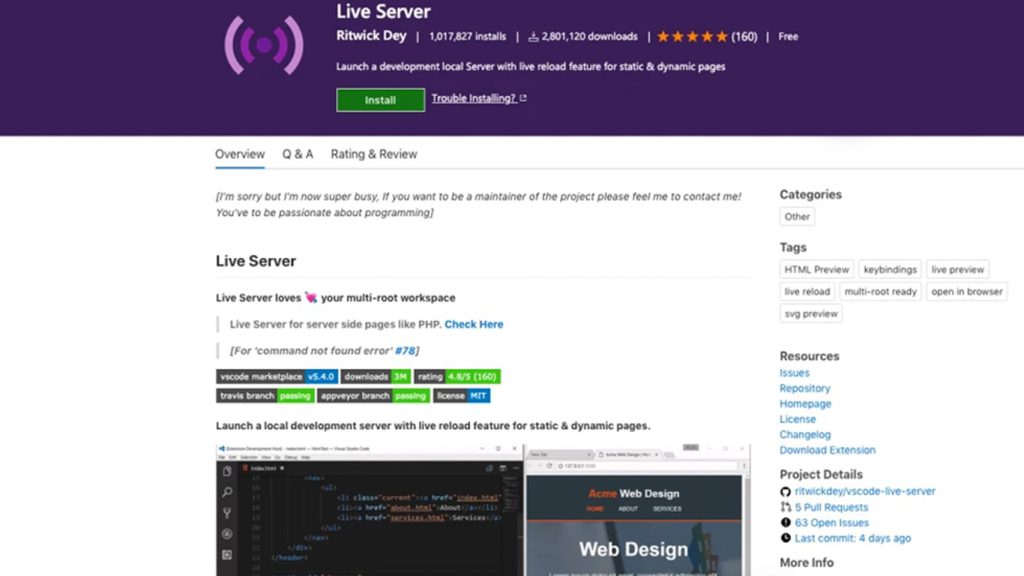Click the travis branch passing badge
This screenshot has width=1024, height=576.
265,396
